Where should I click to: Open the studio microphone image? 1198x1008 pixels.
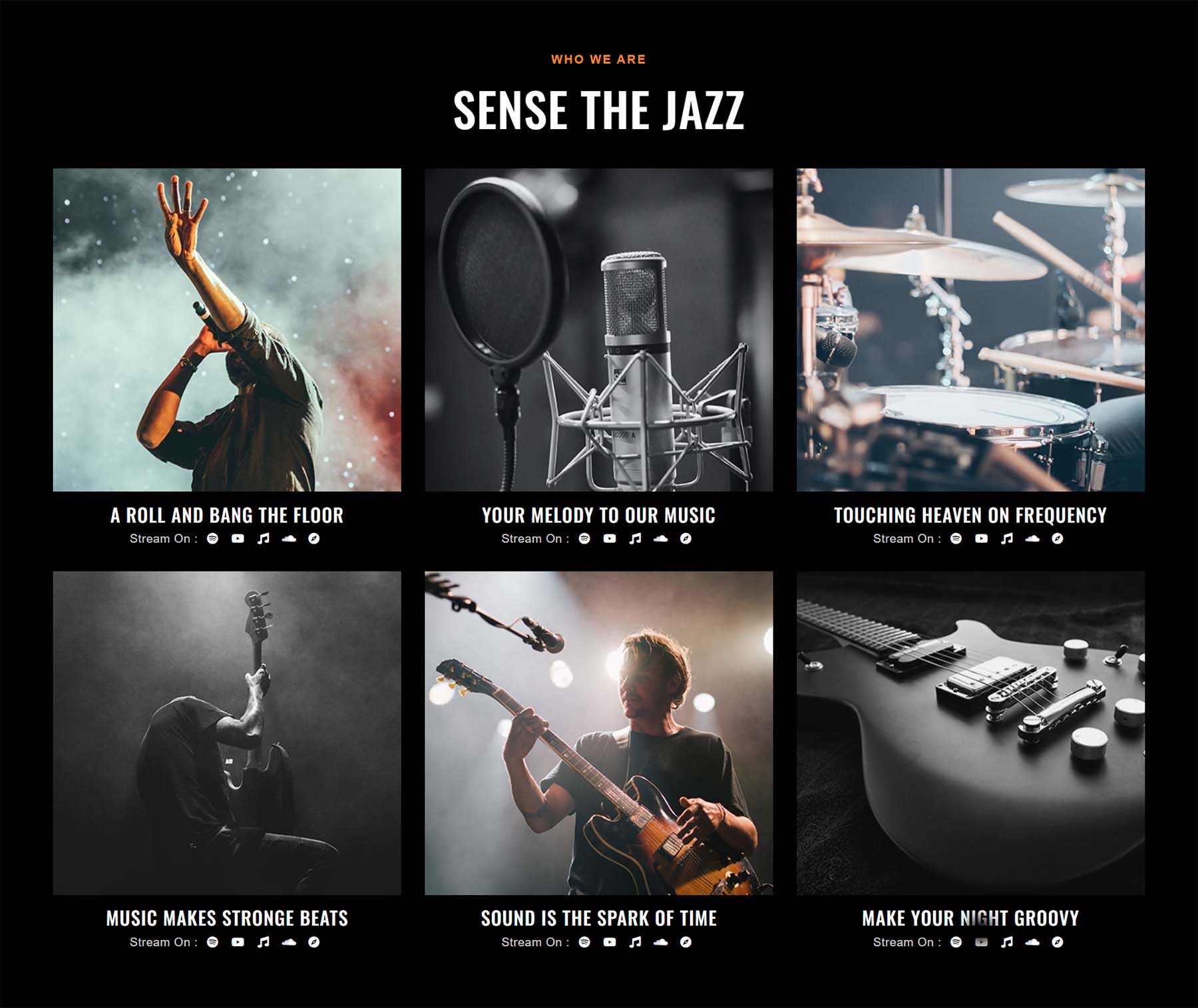pyautogui.click(x=599, y=330)
